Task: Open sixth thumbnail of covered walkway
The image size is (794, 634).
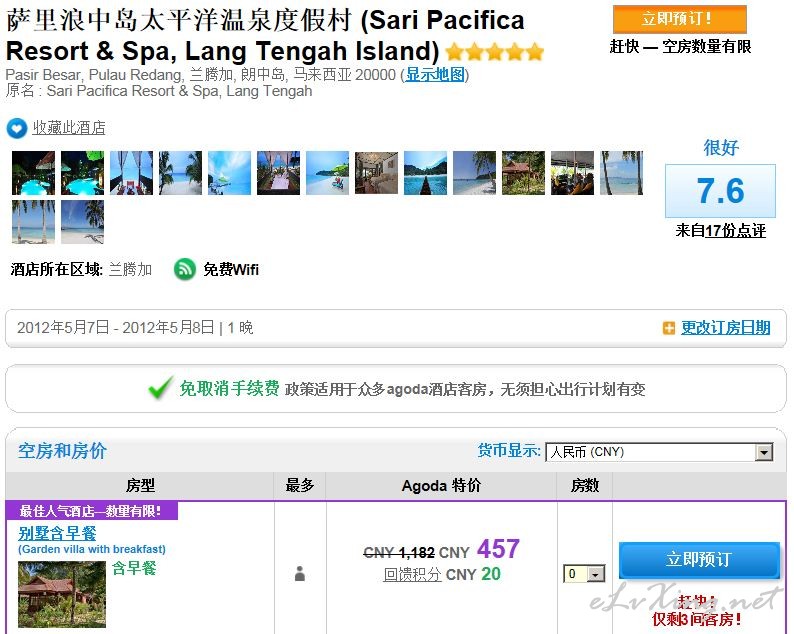Action: (x=279, y=173)
